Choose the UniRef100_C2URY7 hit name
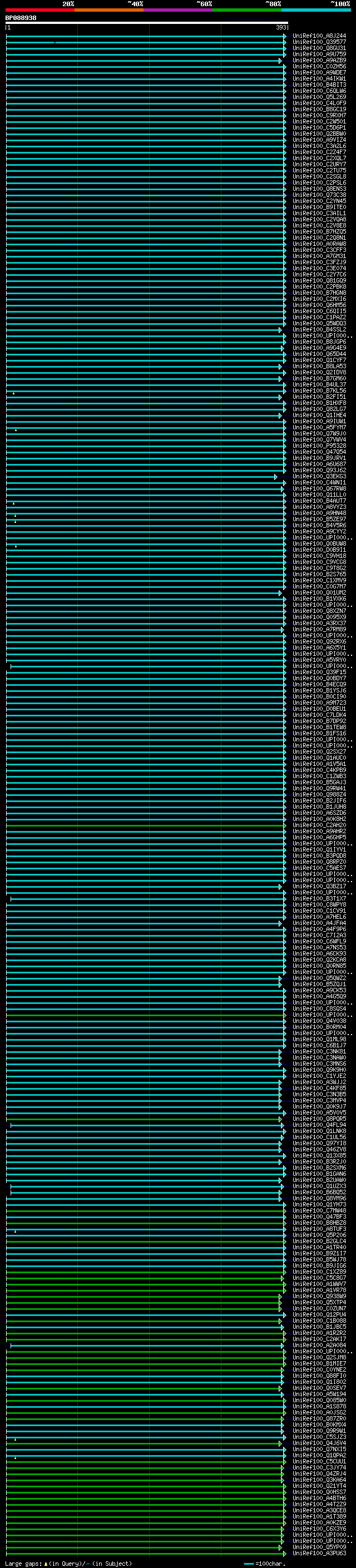This screenshot has width=356, height=1568. pyautogui.click(x=319, y=164)
